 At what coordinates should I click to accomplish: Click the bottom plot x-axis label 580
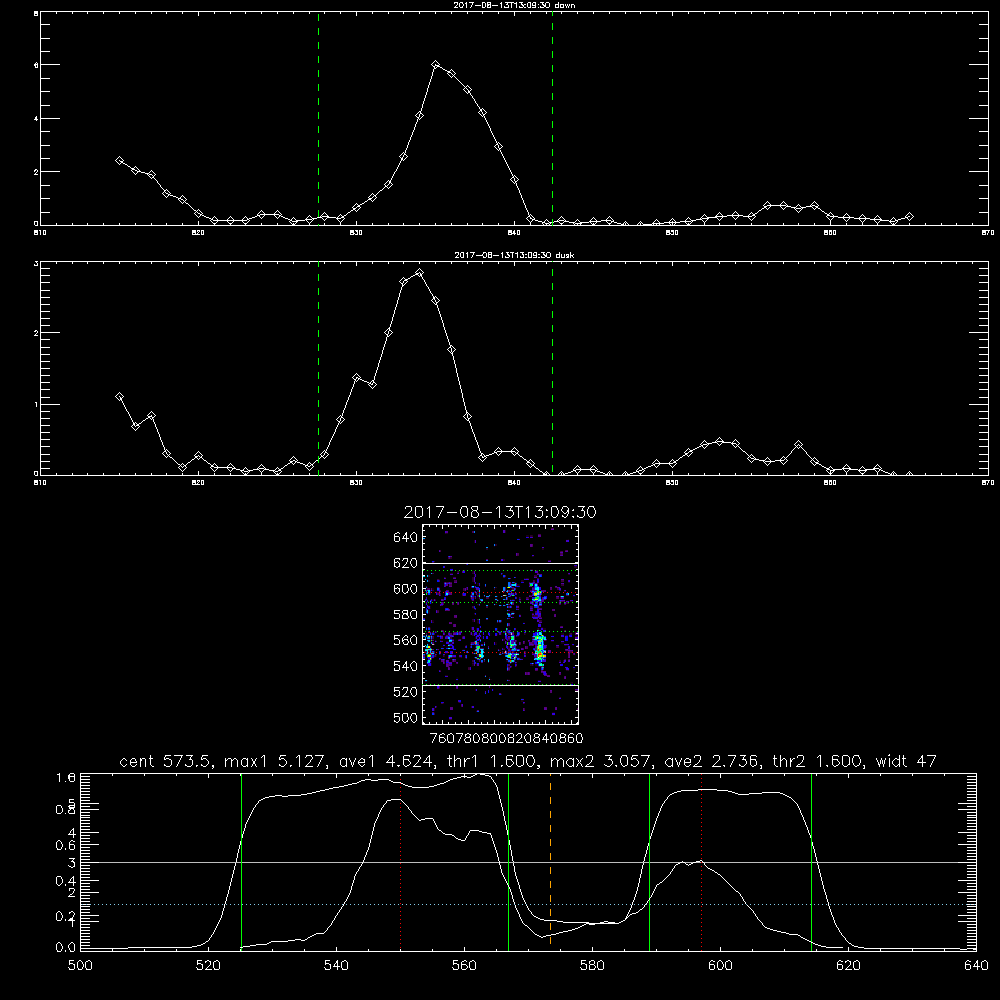[592, 966]
